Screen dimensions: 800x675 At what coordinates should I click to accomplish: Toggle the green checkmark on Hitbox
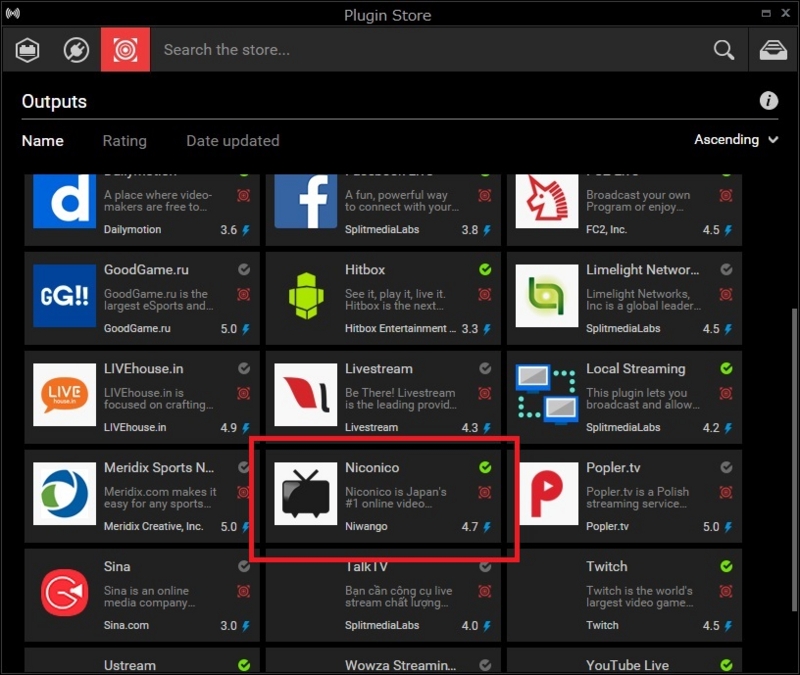point(485,269)
